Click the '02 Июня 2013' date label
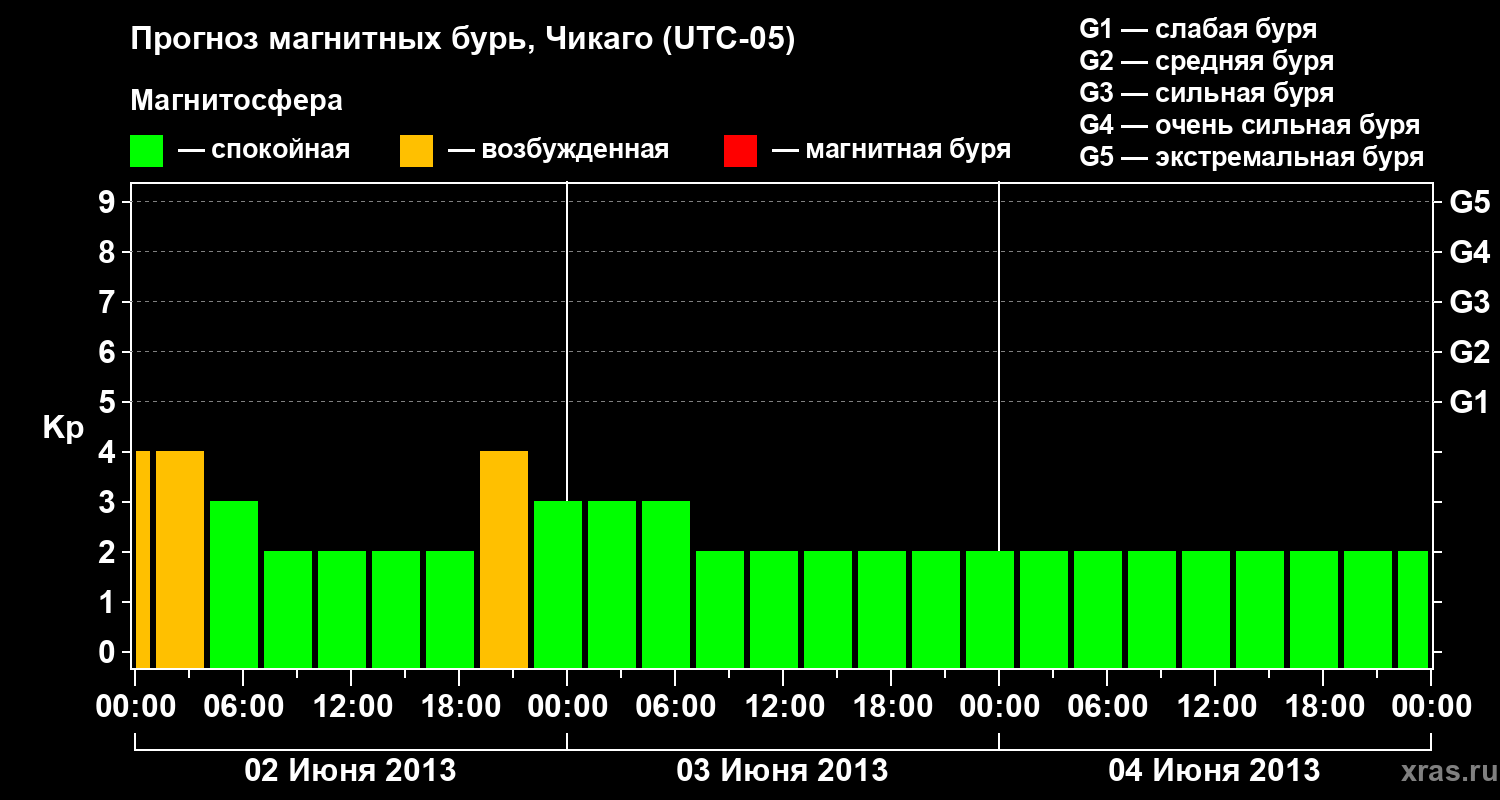The width and height of the screenshot is (1500, 800). 351,770
